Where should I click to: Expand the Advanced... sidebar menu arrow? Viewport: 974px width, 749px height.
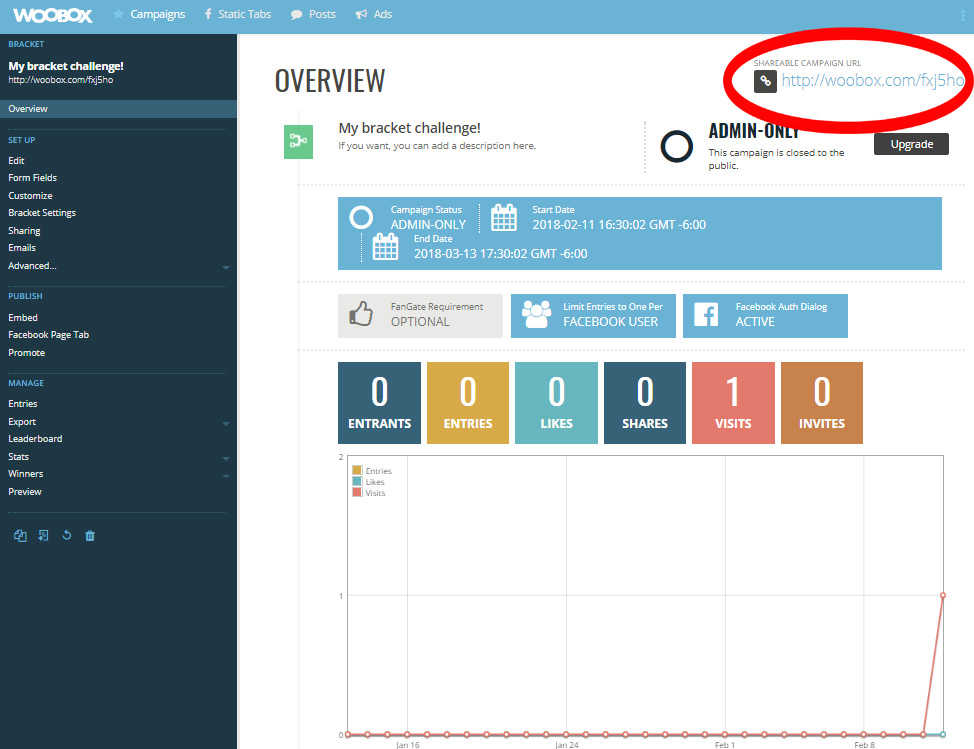pos(225,267)
